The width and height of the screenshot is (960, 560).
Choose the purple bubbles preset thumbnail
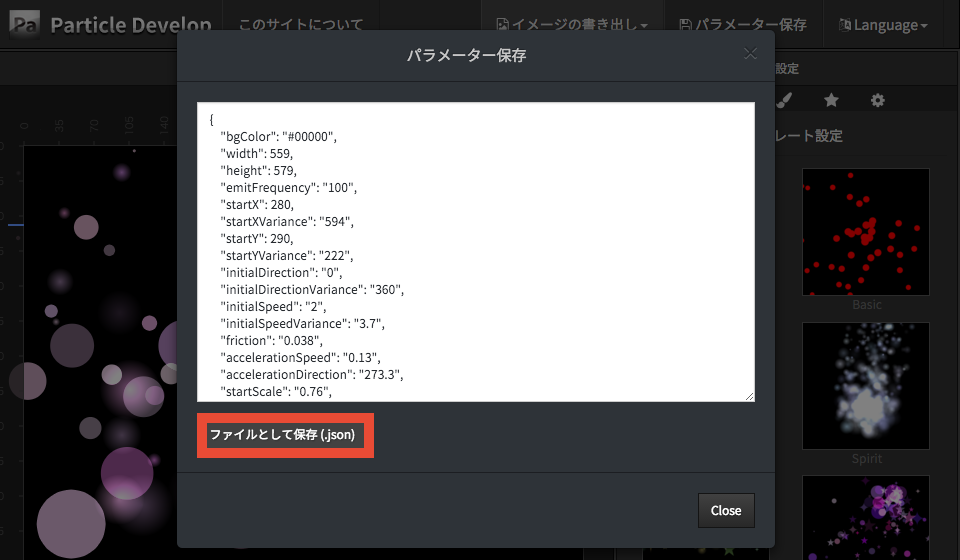[865, 516]
